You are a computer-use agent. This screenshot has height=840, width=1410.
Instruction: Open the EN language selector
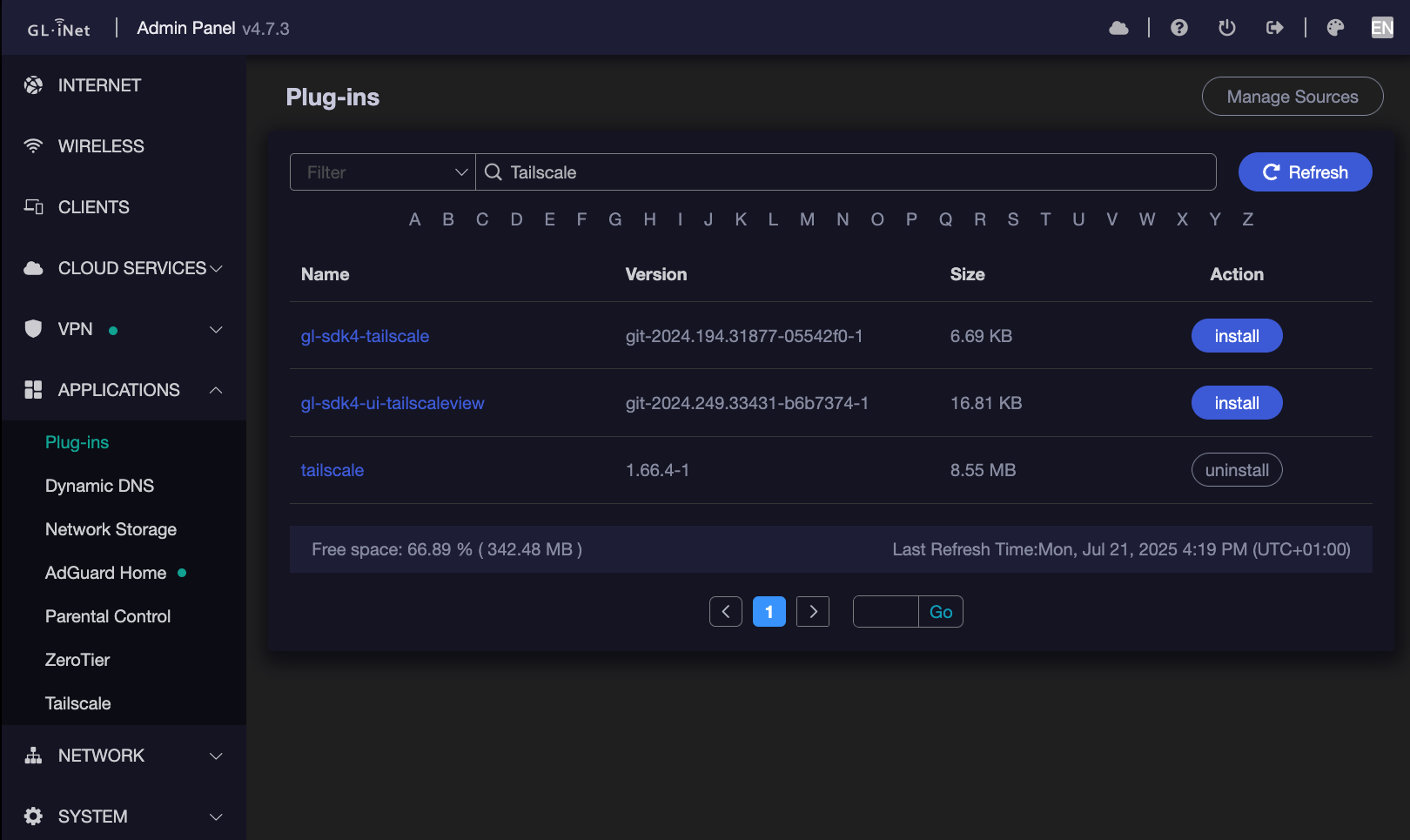pyautogui.click(x=1382, y=28)
